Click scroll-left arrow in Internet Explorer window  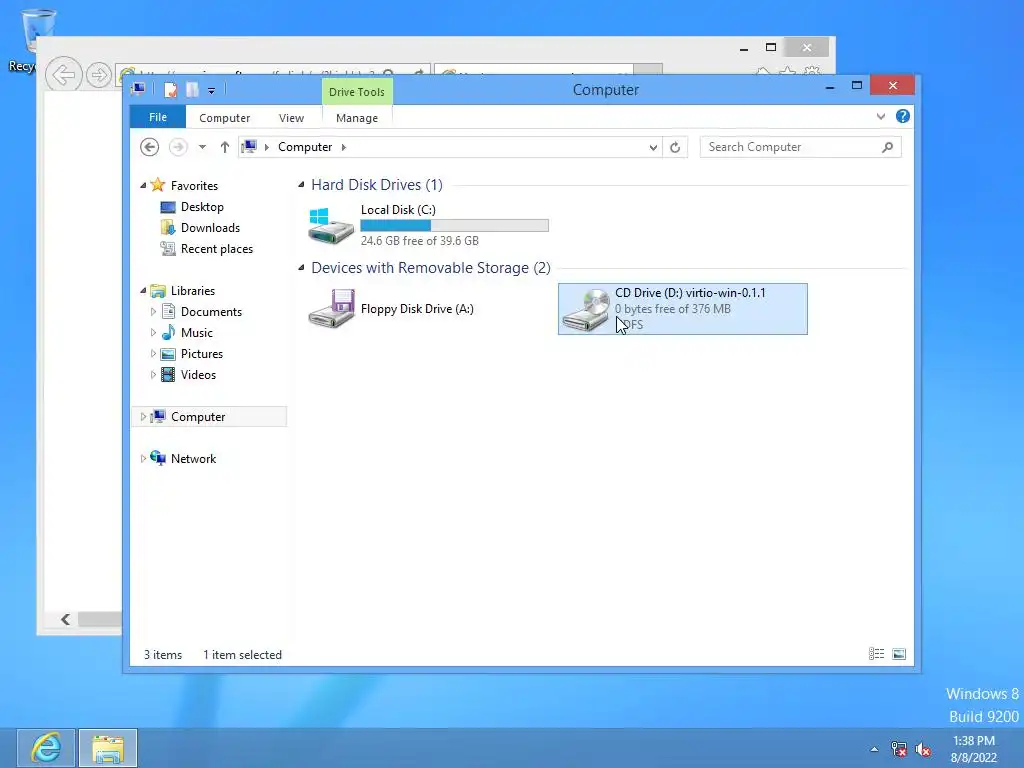tap(65, 619)
